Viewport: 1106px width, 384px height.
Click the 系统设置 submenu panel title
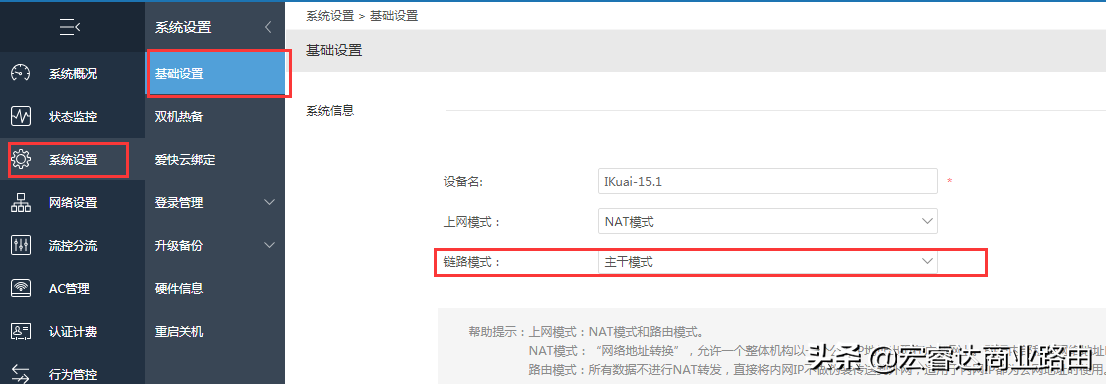click(183, 28)
